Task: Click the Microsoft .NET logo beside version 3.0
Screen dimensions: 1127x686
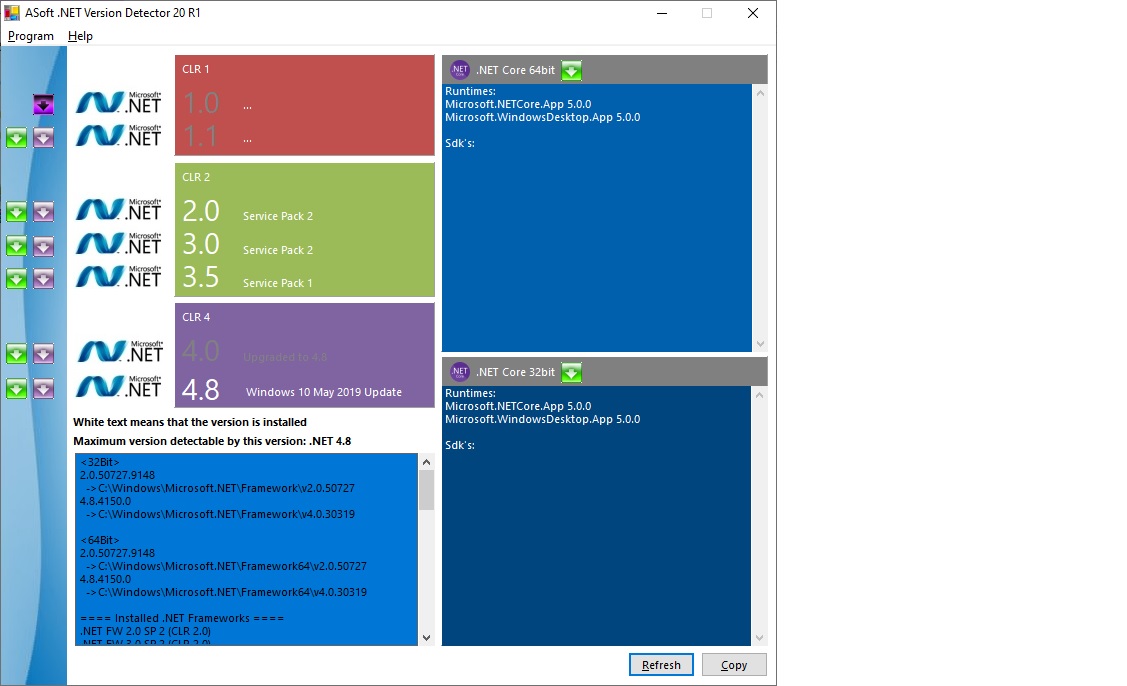Action: click(119, 243)
